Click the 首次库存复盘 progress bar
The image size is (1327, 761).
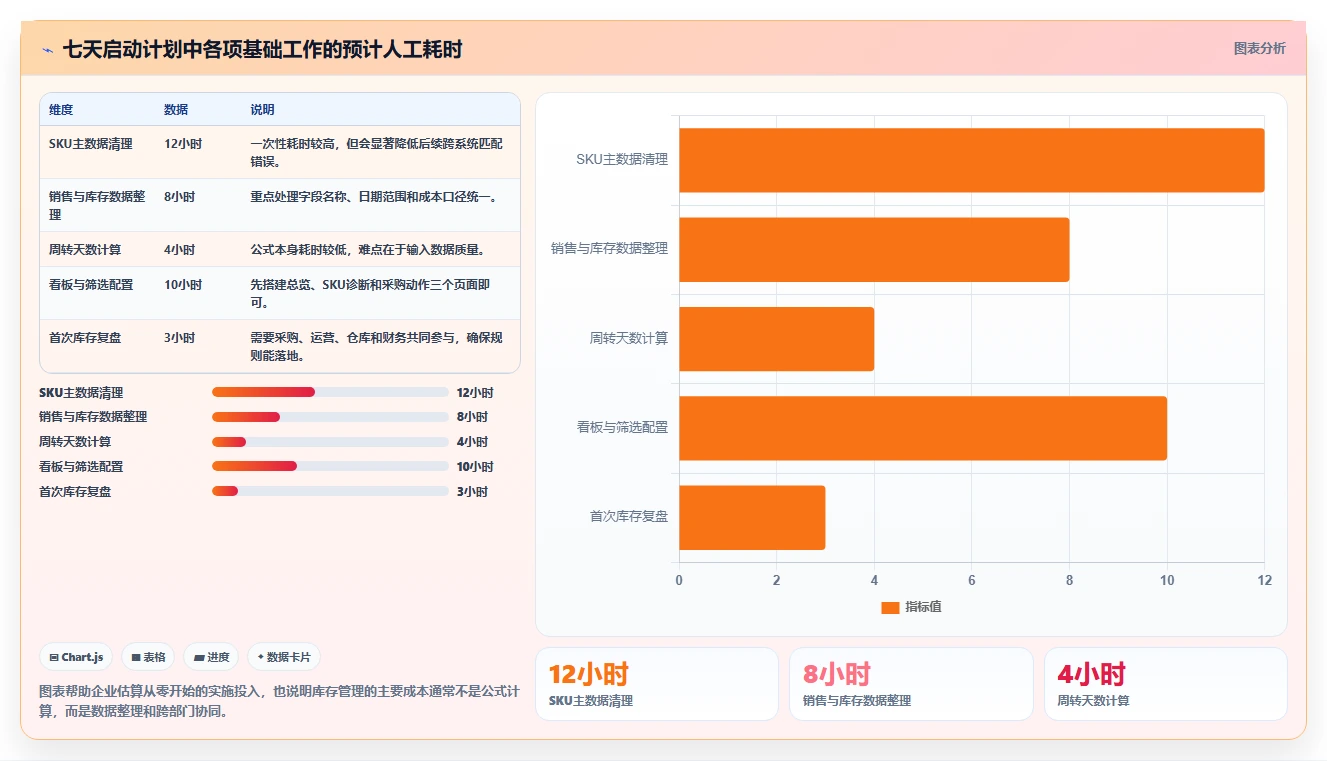click(330, 491)
